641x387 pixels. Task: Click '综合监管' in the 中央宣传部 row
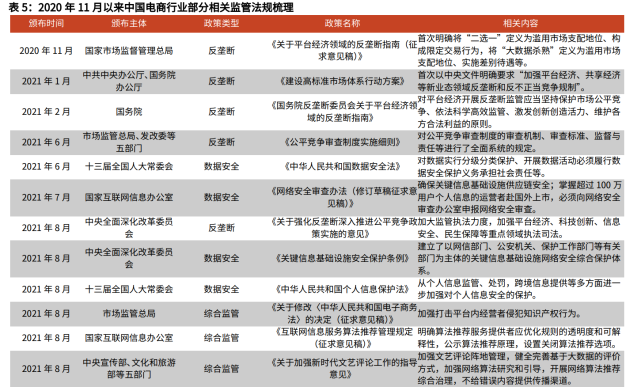pos(222,369)
